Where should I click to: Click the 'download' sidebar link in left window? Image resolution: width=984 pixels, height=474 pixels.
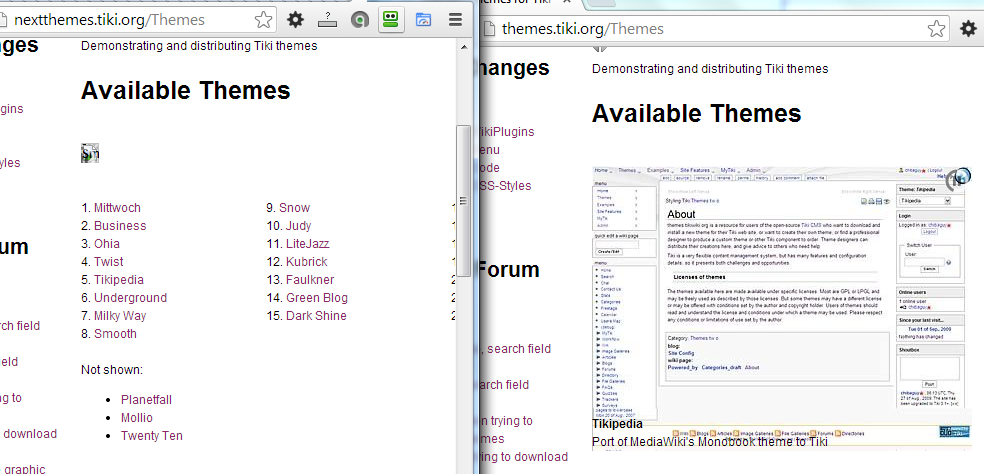[30, 434]
